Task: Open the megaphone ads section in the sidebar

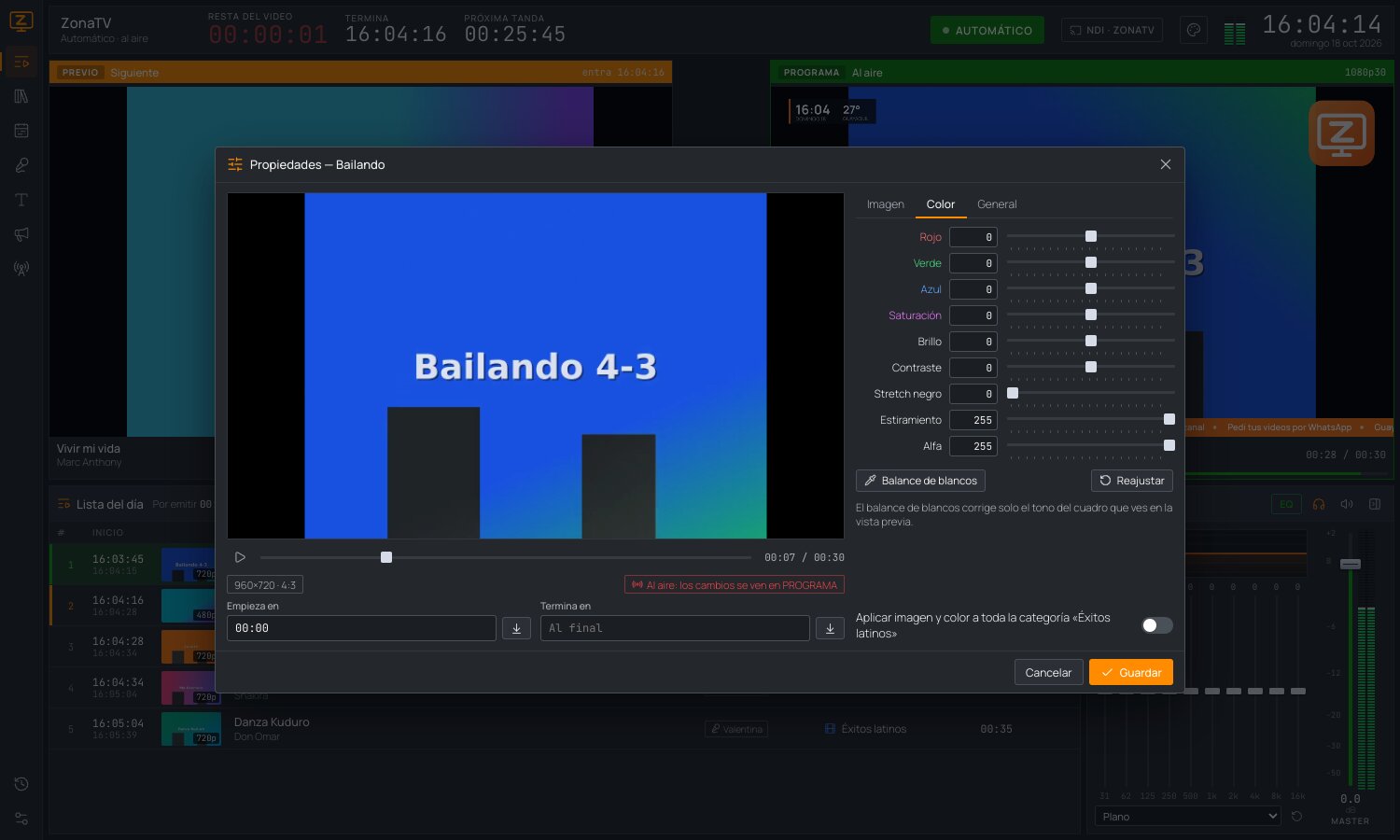Action: [x=21, y=234]
